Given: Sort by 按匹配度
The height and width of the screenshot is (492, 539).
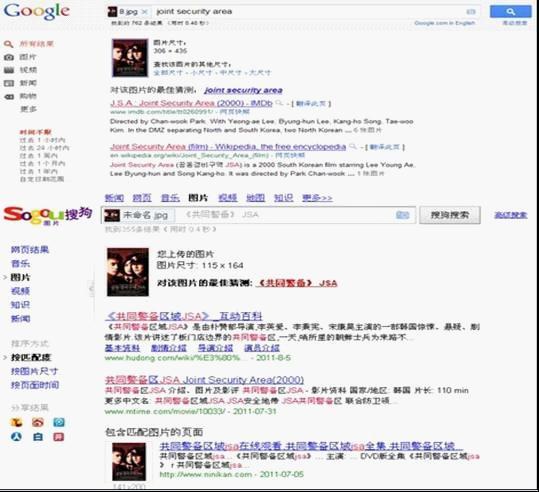Looking at the screenshot, I should (x=31, y=358).
